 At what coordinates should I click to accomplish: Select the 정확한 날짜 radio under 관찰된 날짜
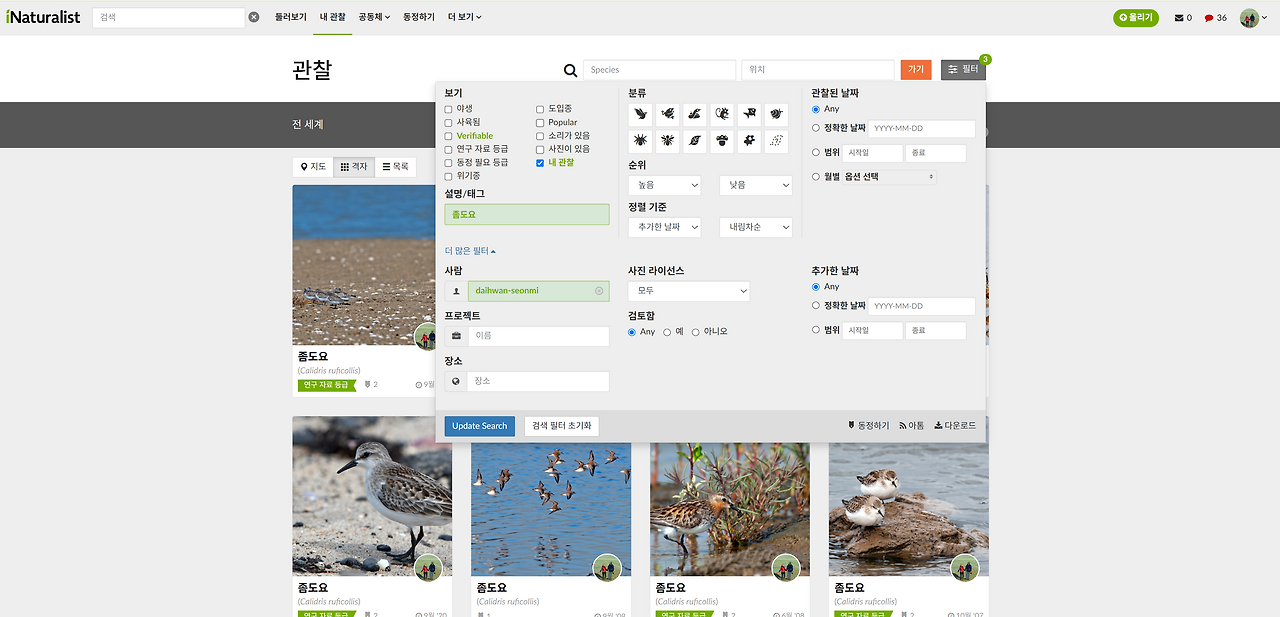pos(816,128)
